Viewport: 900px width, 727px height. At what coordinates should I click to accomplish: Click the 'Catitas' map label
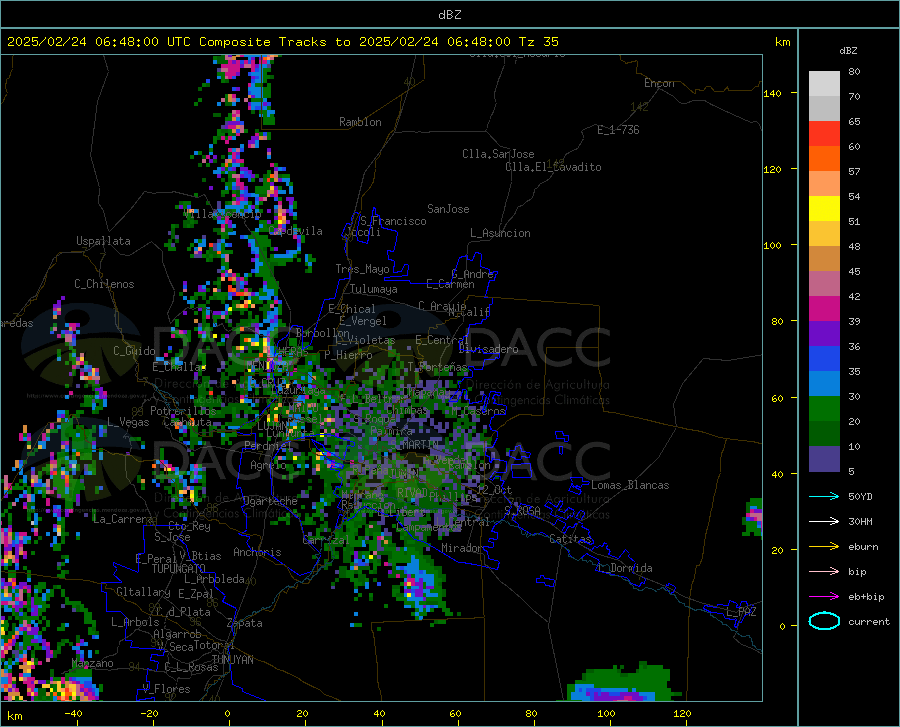pyautogui.click(x=570, y=539)
